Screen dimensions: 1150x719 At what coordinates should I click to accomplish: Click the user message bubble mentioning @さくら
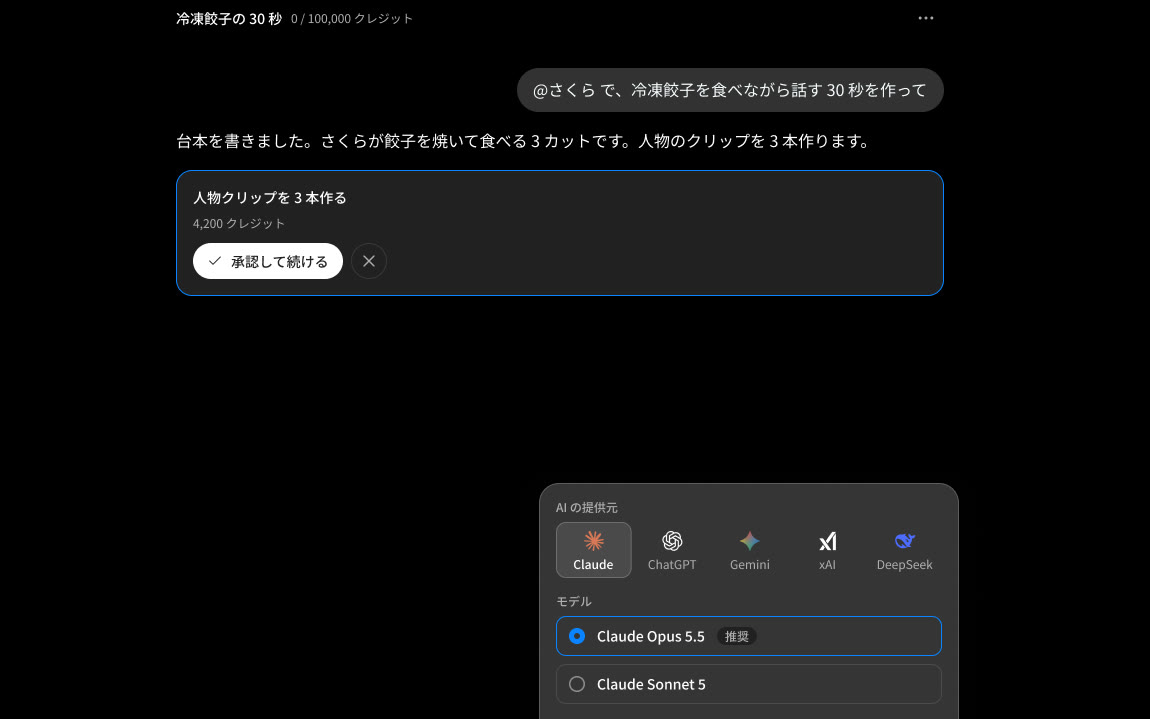pos(730,90)
